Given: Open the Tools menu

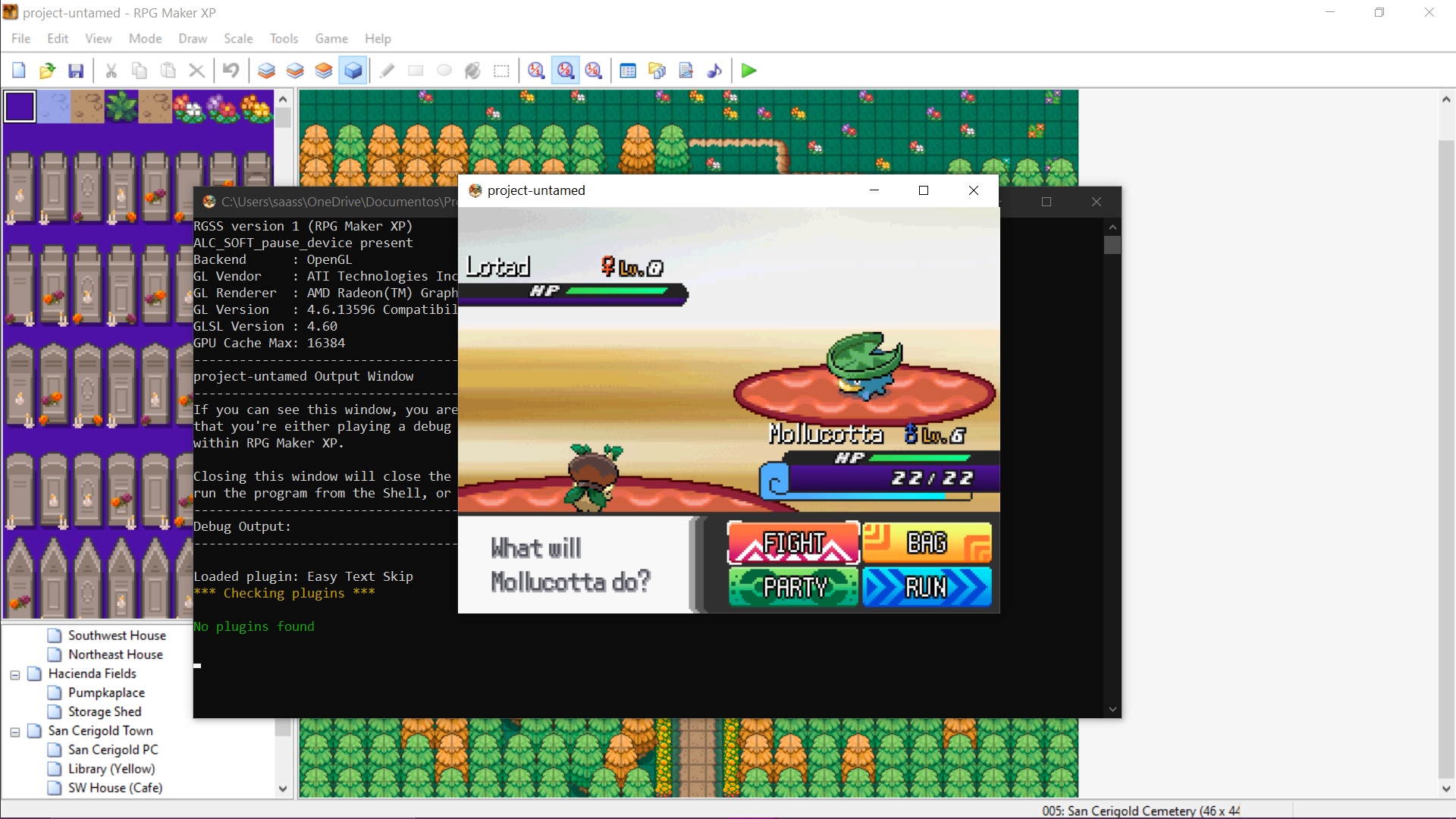Looking at the screenshot, I should [284, 39].
